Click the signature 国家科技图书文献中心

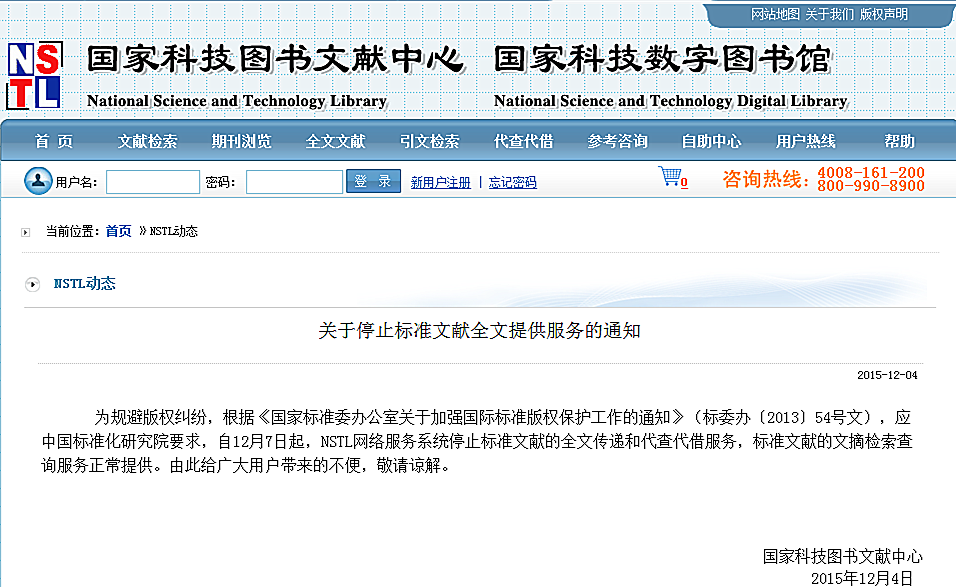point(843,556)
